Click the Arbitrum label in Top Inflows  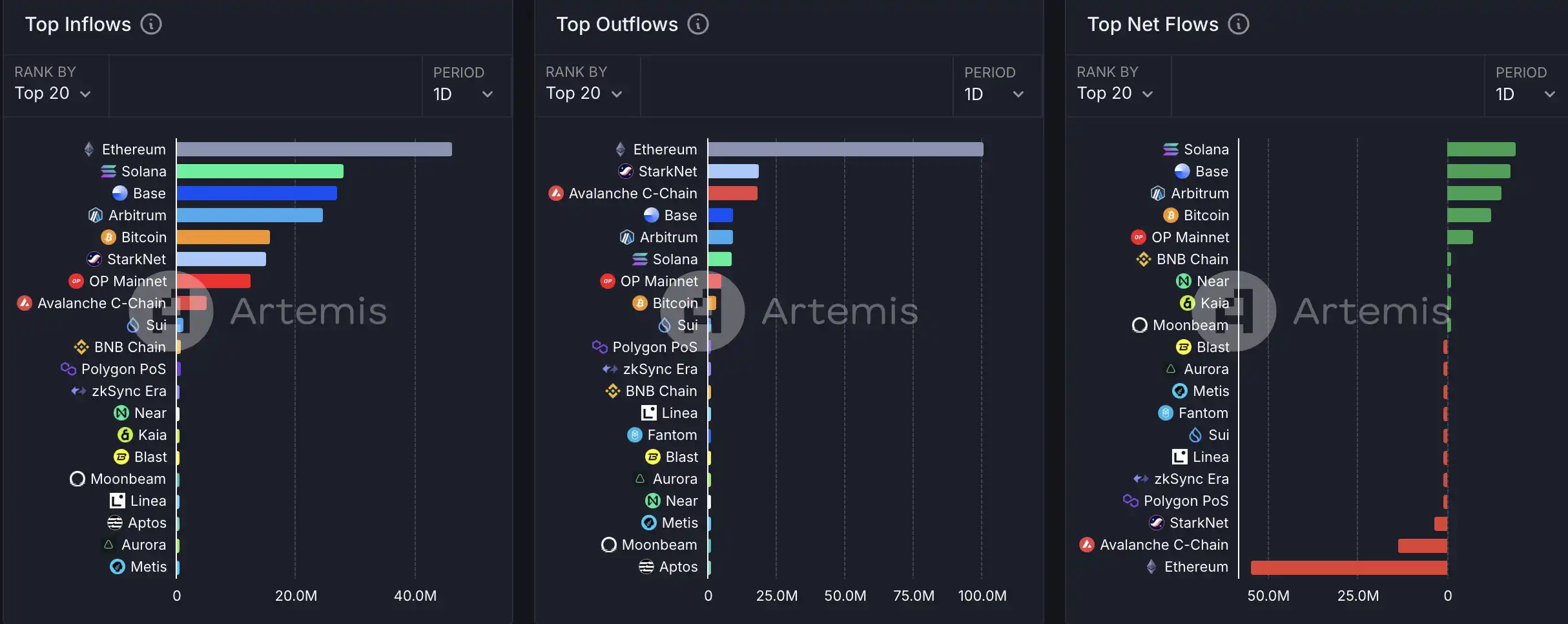[137, 215]
